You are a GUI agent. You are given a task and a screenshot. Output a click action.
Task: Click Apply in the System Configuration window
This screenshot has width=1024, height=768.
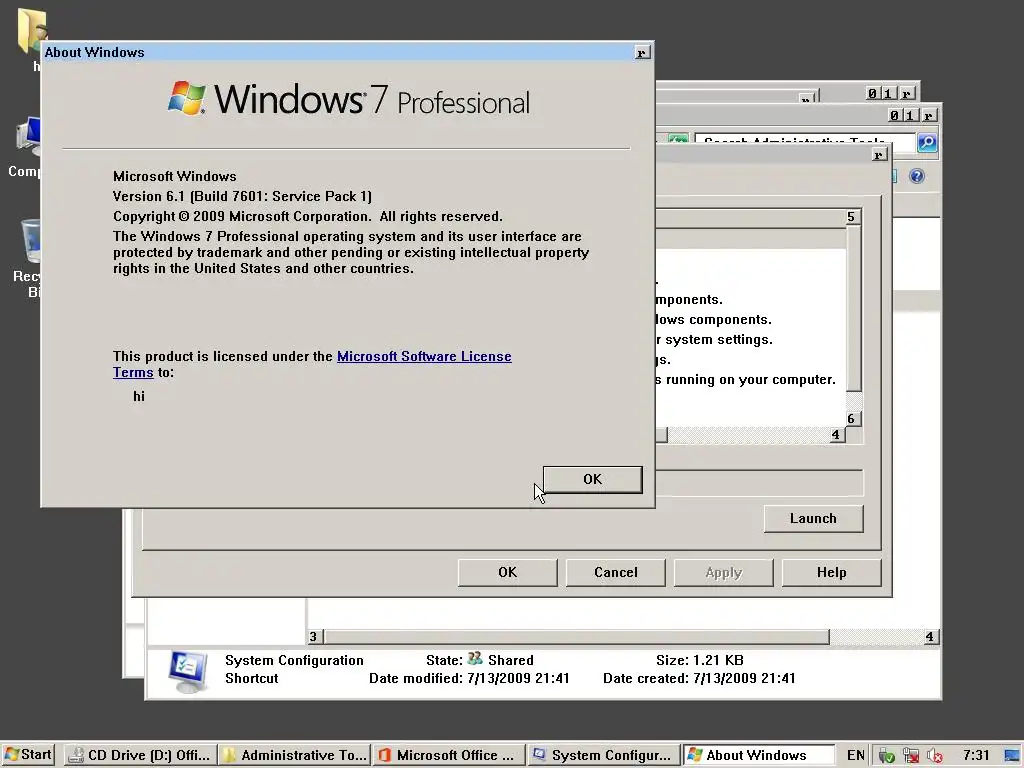[724, 573]
